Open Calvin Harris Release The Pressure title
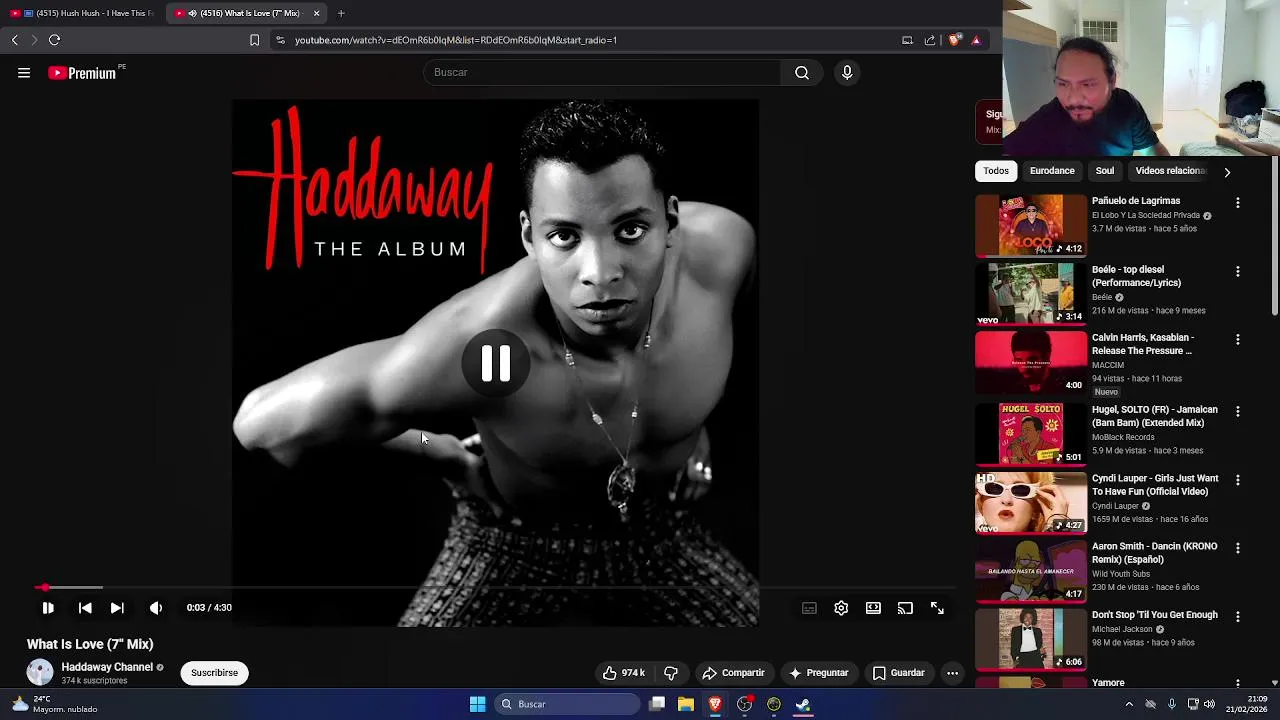This screenshot has height=720, width=1280. (1143, 344)
